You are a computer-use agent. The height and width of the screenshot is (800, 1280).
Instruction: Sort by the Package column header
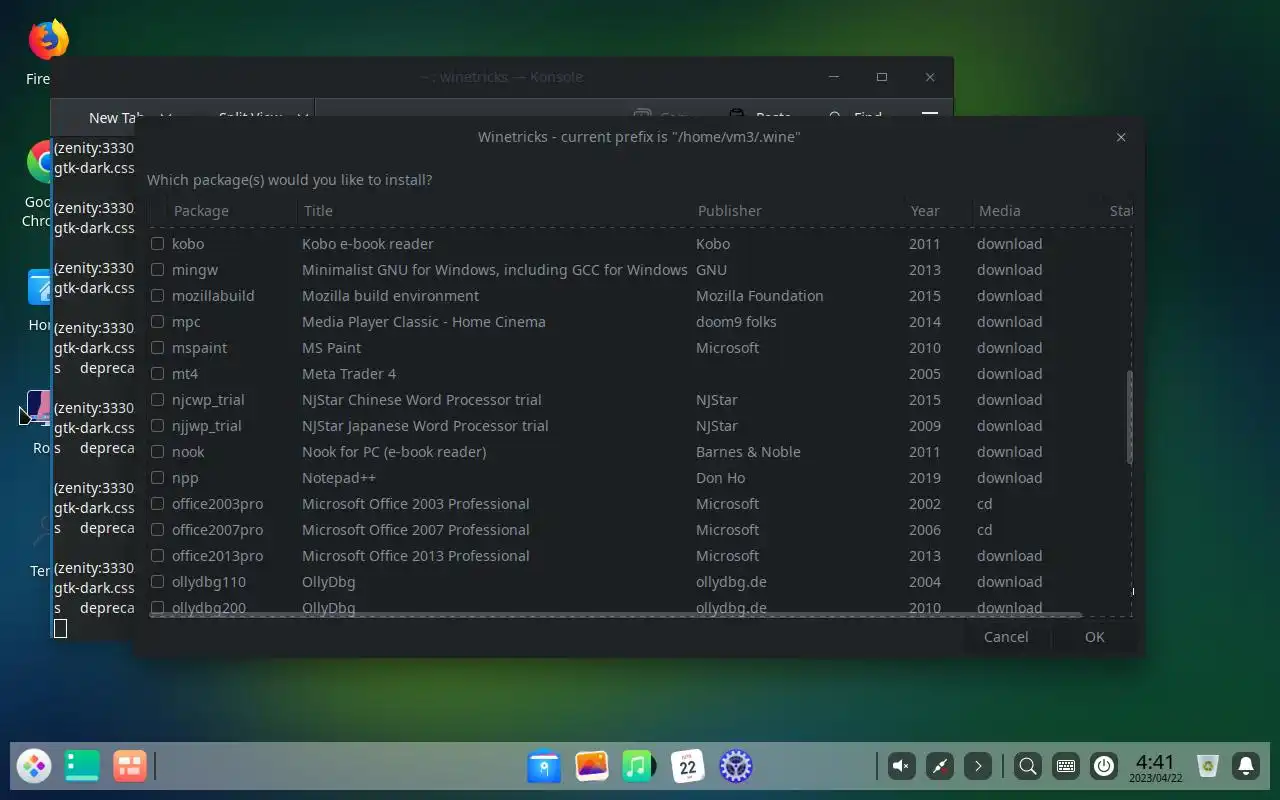tap(232, 211)
